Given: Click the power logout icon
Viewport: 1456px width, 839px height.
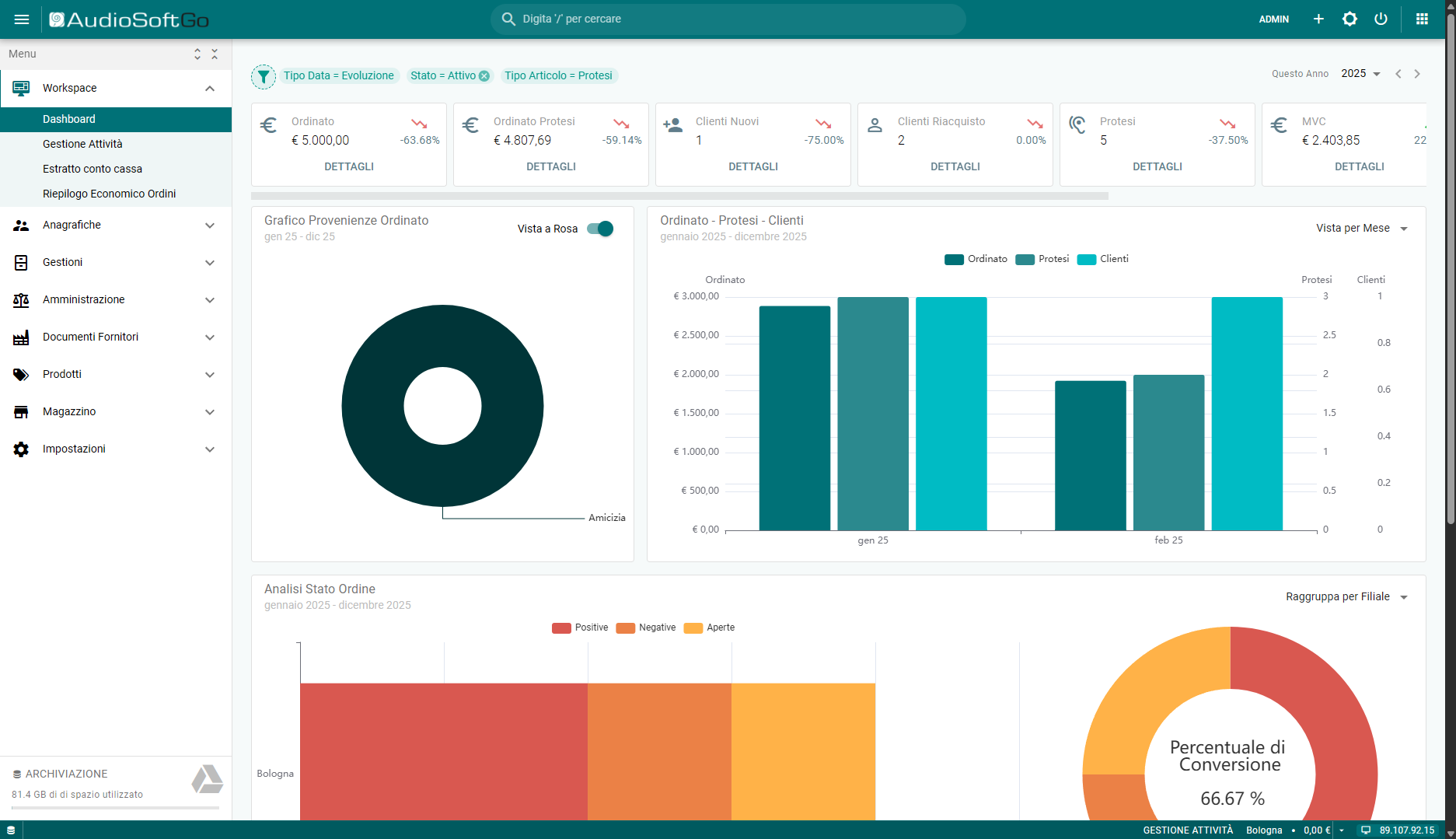Looking at the screenshot, I should 1381,19.
